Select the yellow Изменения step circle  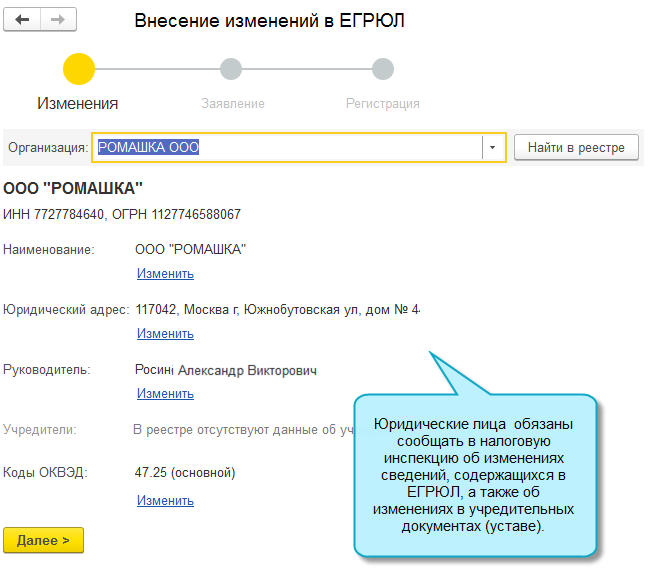tap(79, 69)
